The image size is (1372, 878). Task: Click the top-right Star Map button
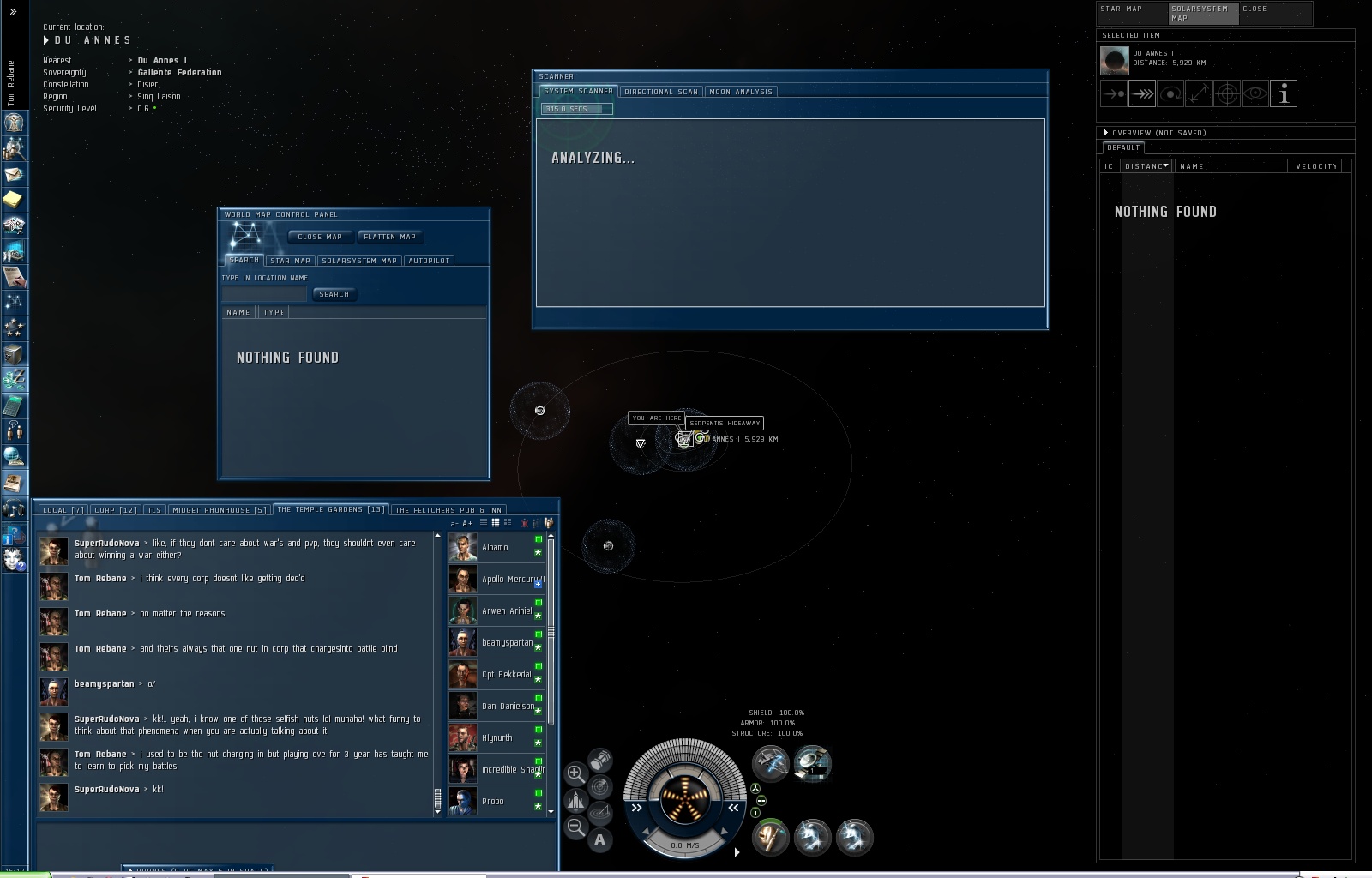click(1132, 13)
